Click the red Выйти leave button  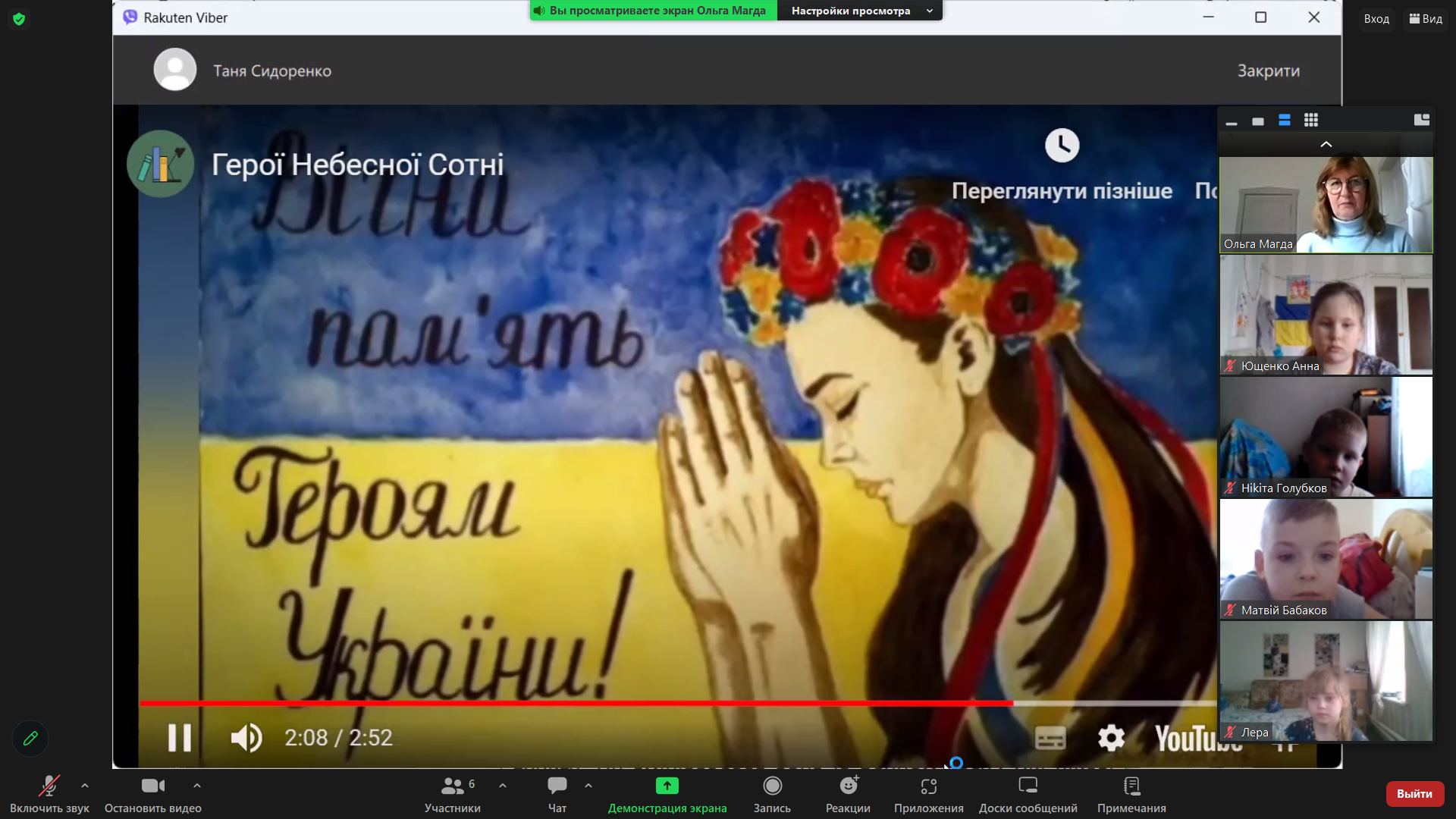(x=1414, y=794)
